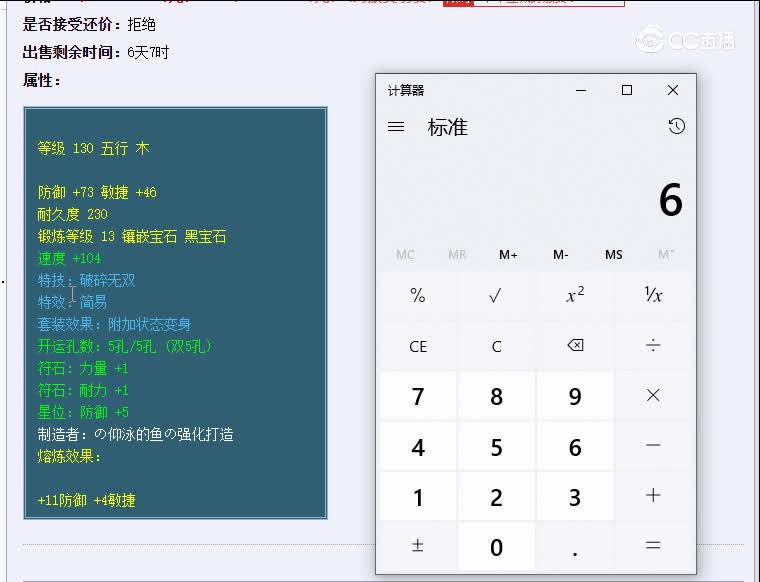This screenshot has width=760, height=582.
Task: Open the calculator history panel
Action: (677, 126)
